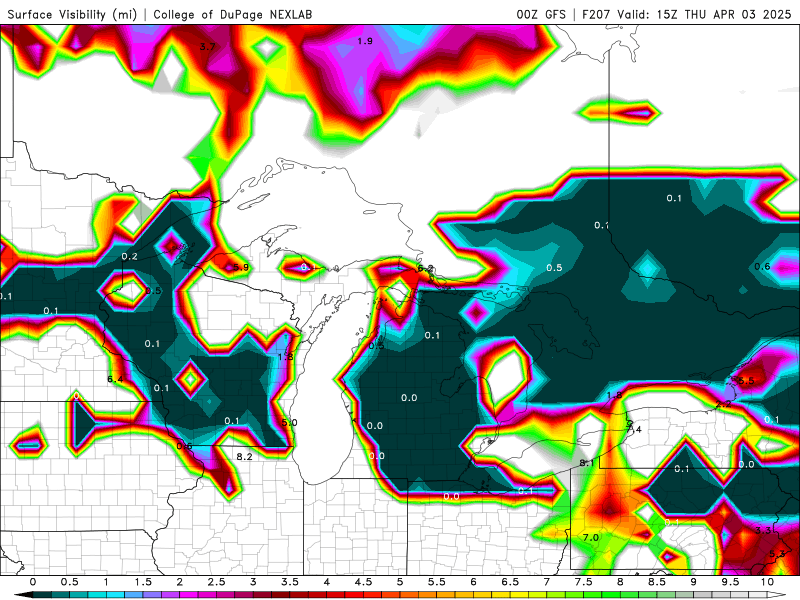Click the 4.5 tick label on color scale
The width and height of the screenshot is (800, 600).
(x=363, y=582)
